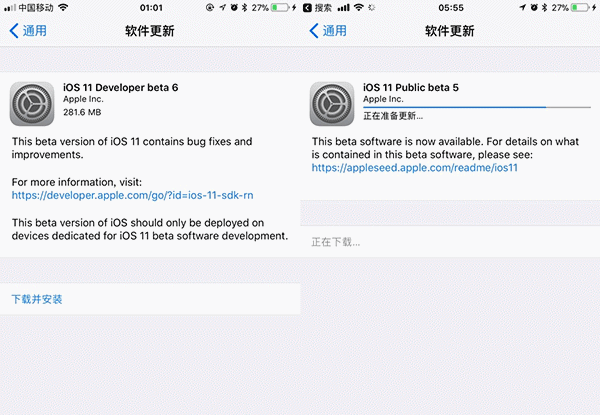
Task: Tap the back chevron on the left screen
Action: [14, 31]
